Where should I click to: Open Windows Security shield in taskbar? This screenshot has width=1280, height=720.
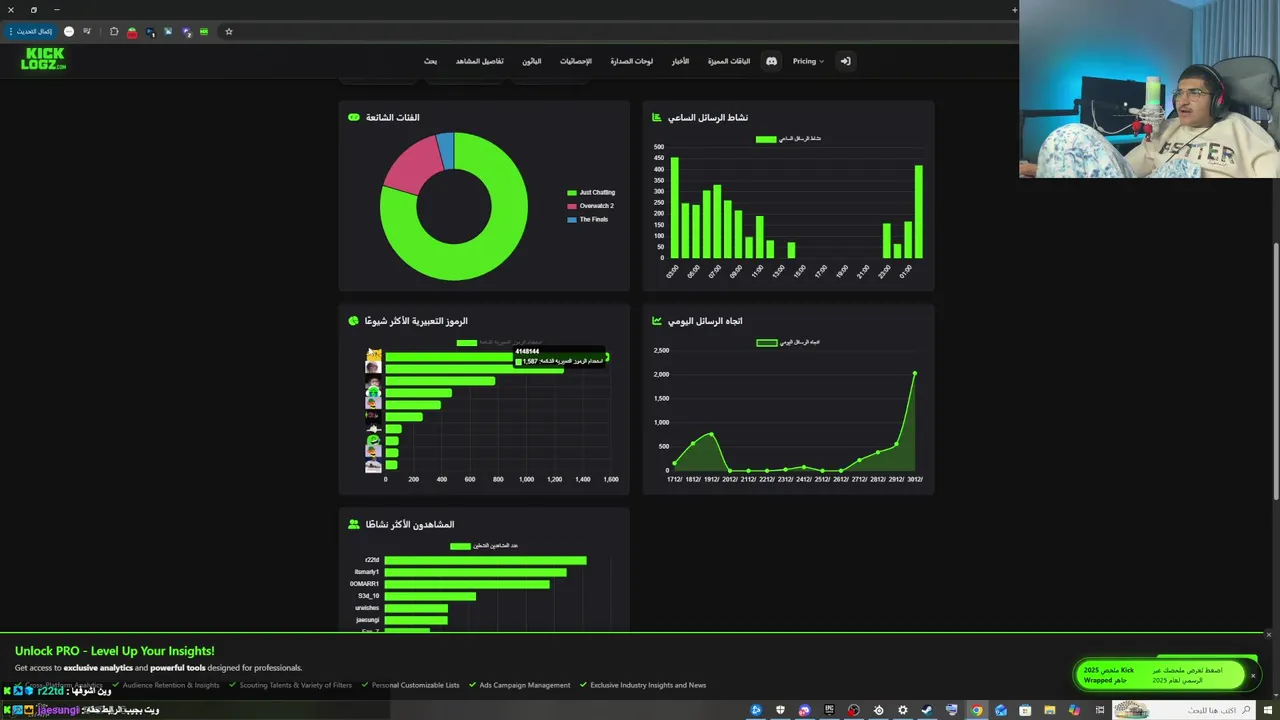click(780, 710)
